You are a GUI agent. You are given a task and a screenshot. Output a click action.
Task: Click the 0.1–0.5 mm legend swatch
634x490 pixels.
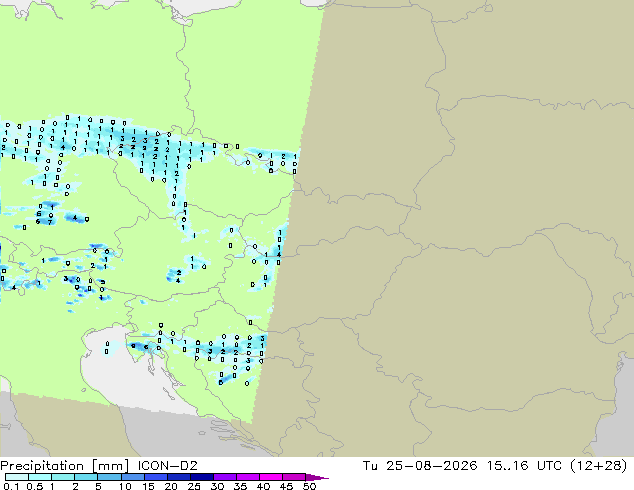pos(17,477)
